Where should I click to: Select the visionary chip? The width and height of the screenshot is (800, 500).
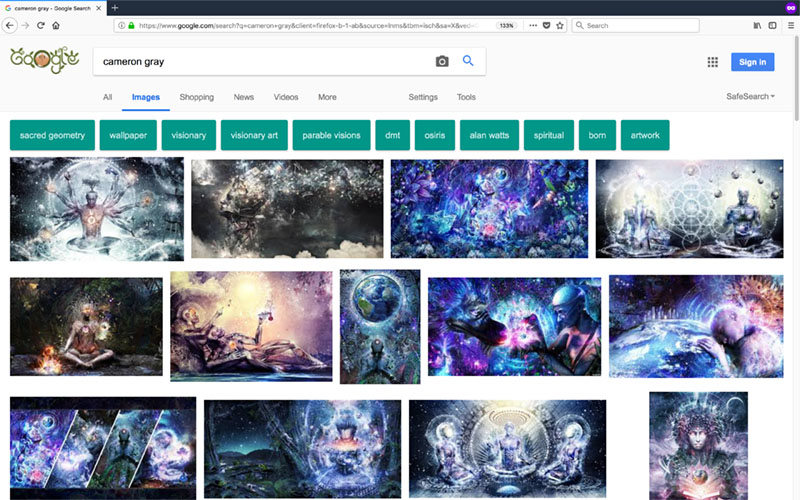pos(189,135)
